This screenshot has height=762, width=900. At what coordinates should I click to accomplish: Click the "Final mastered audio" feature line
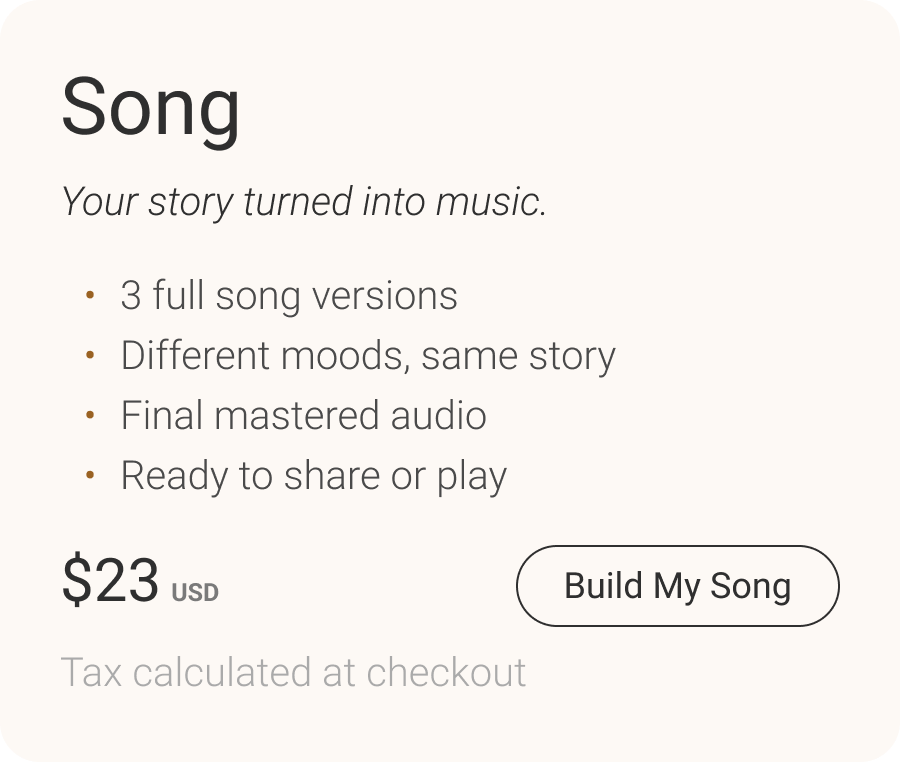(x=303, y=415)
